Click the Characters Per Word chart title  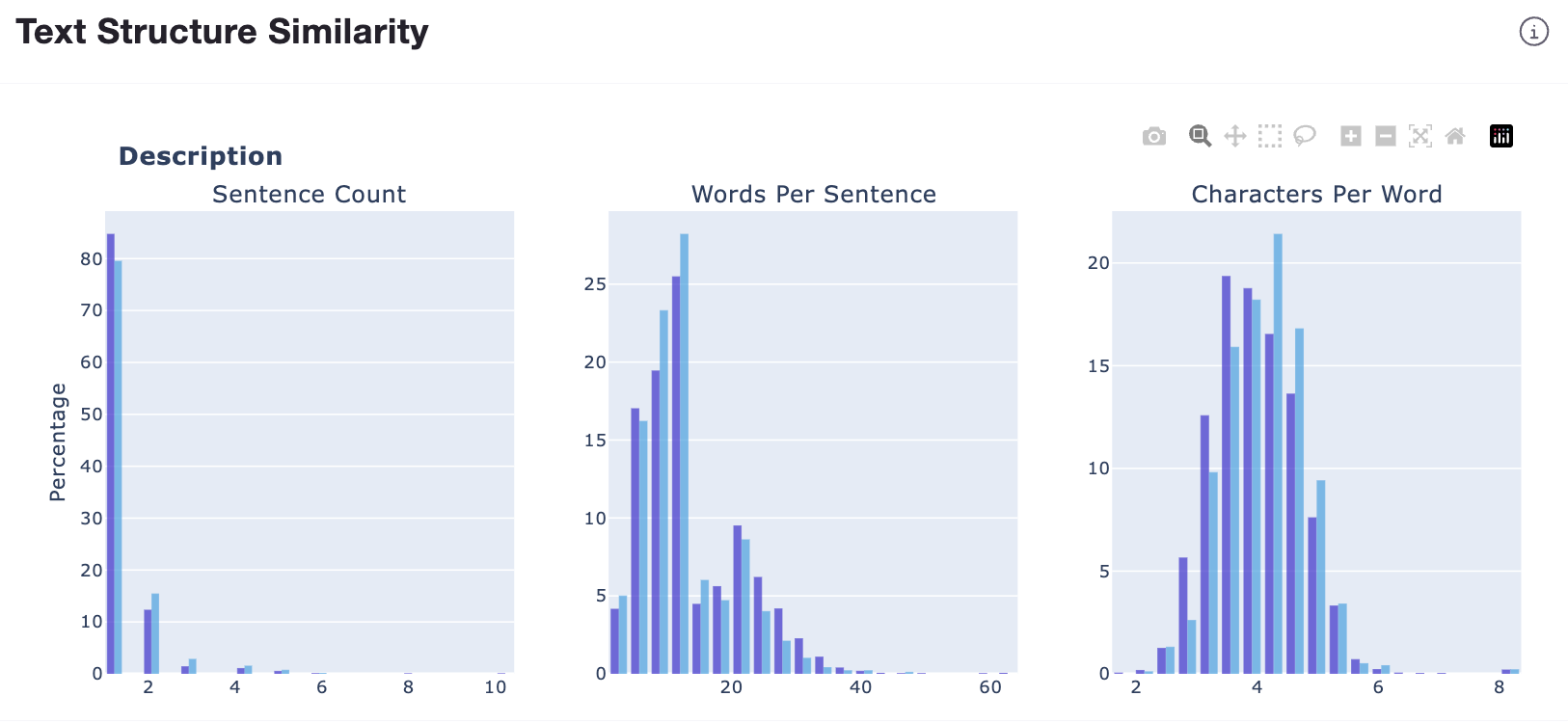pyautogui.click(x=1317, y=194)
